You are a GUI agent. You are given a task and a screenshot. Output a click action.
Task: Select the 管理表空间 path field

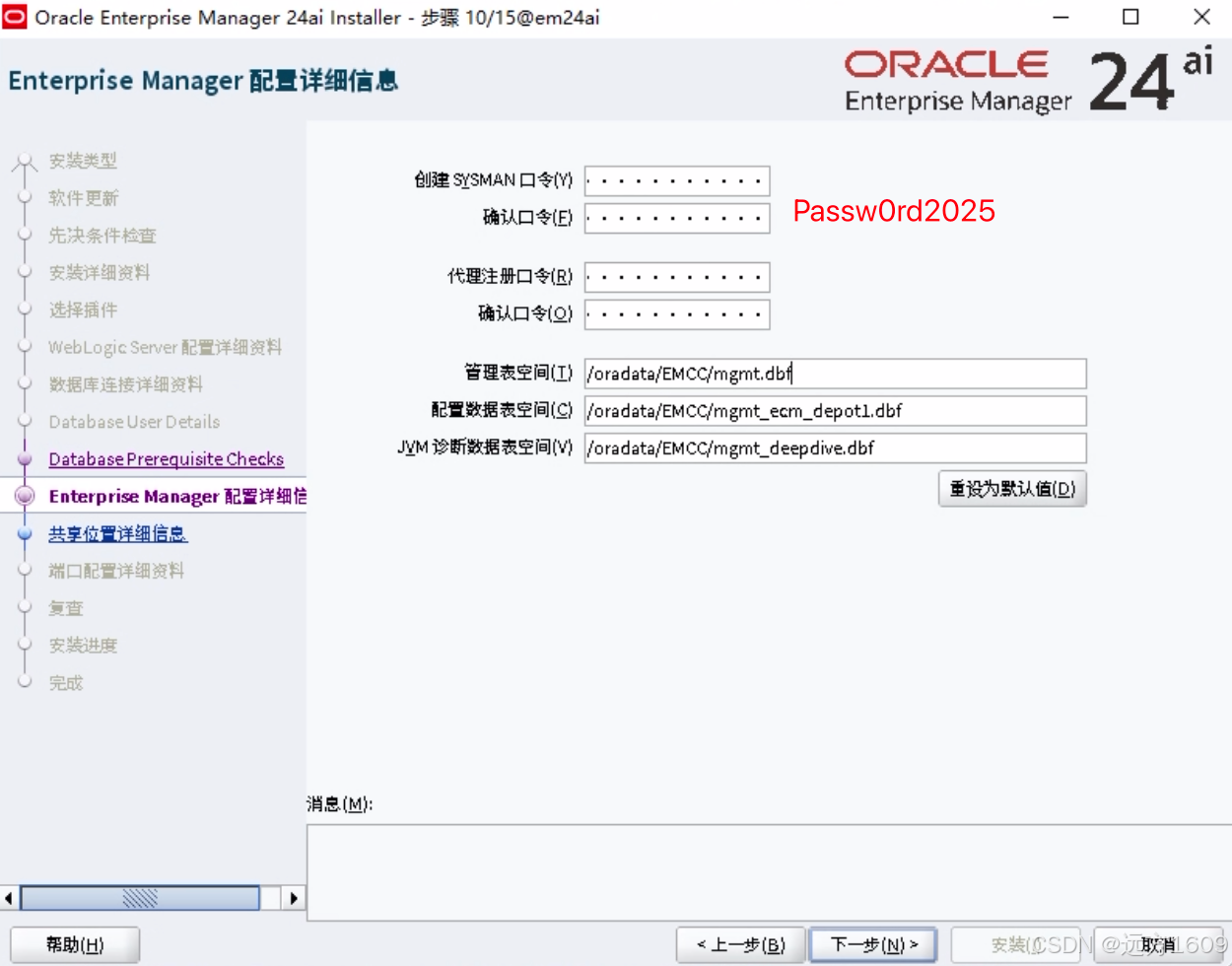pyautogui.click(x=835, y=374)
